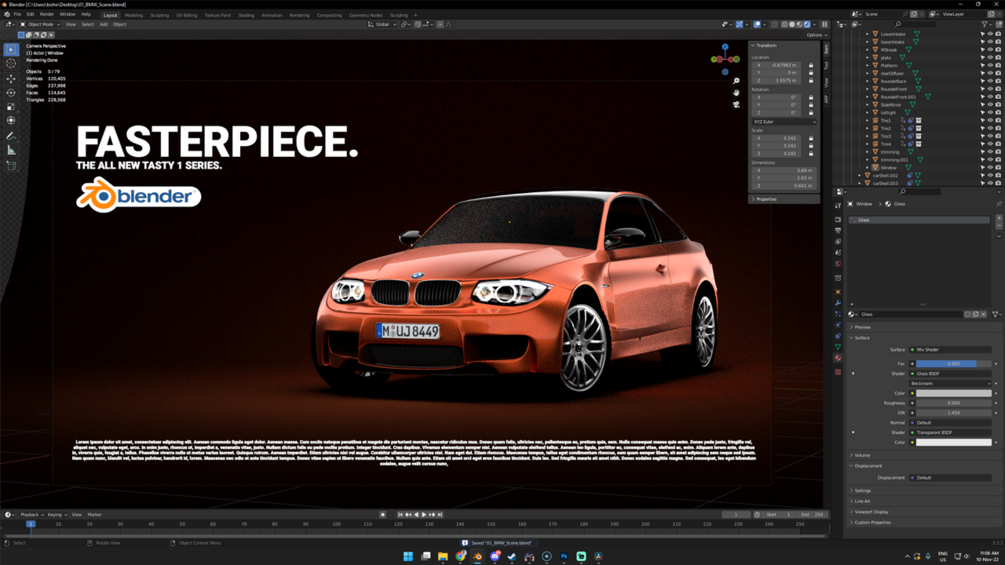The image size is (1005, 565).
Task: Open the Object Data properties tab
Action: 838,347
